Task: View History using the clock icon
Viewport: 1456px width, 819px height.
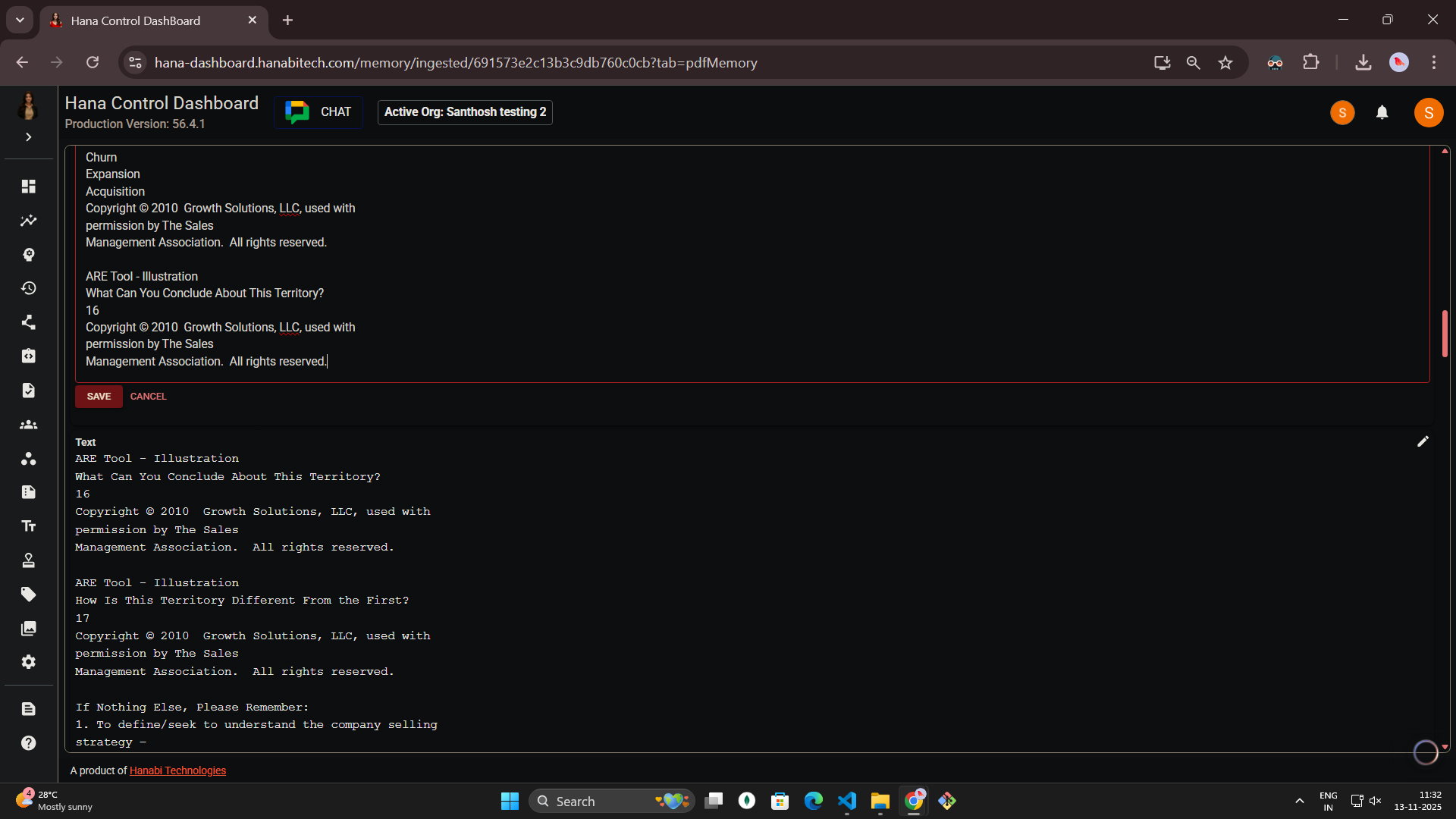Action: (28, 288)
